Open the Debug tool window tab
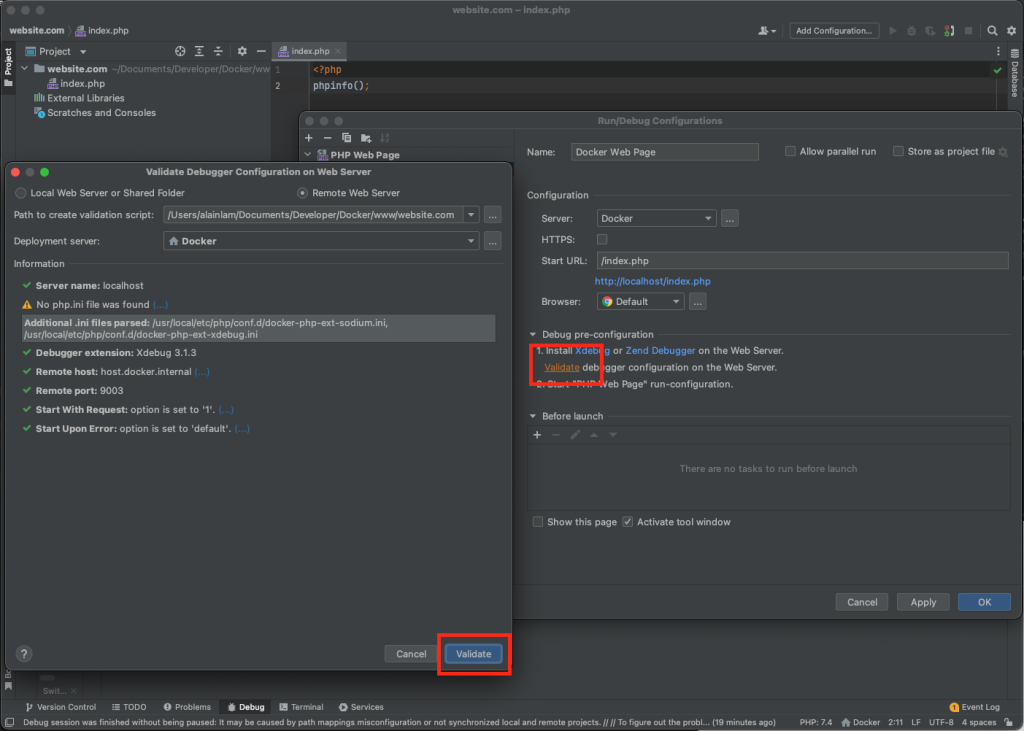1024x731 pixels. [246, 707]
